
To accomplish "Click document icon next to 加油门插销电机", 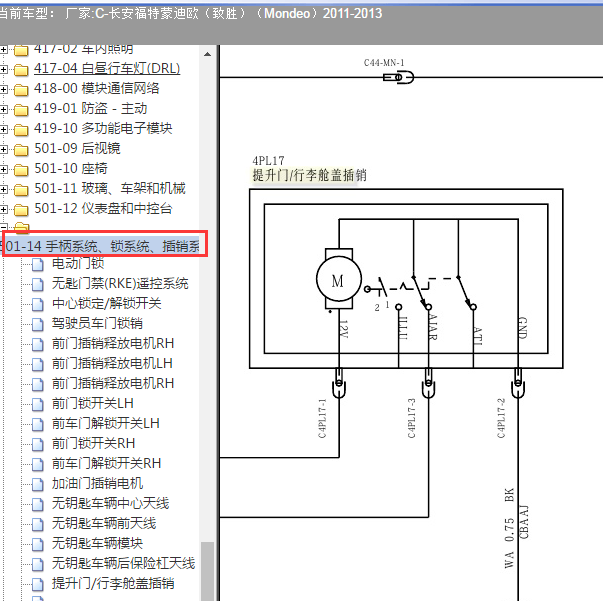I will tap(38, 484).
